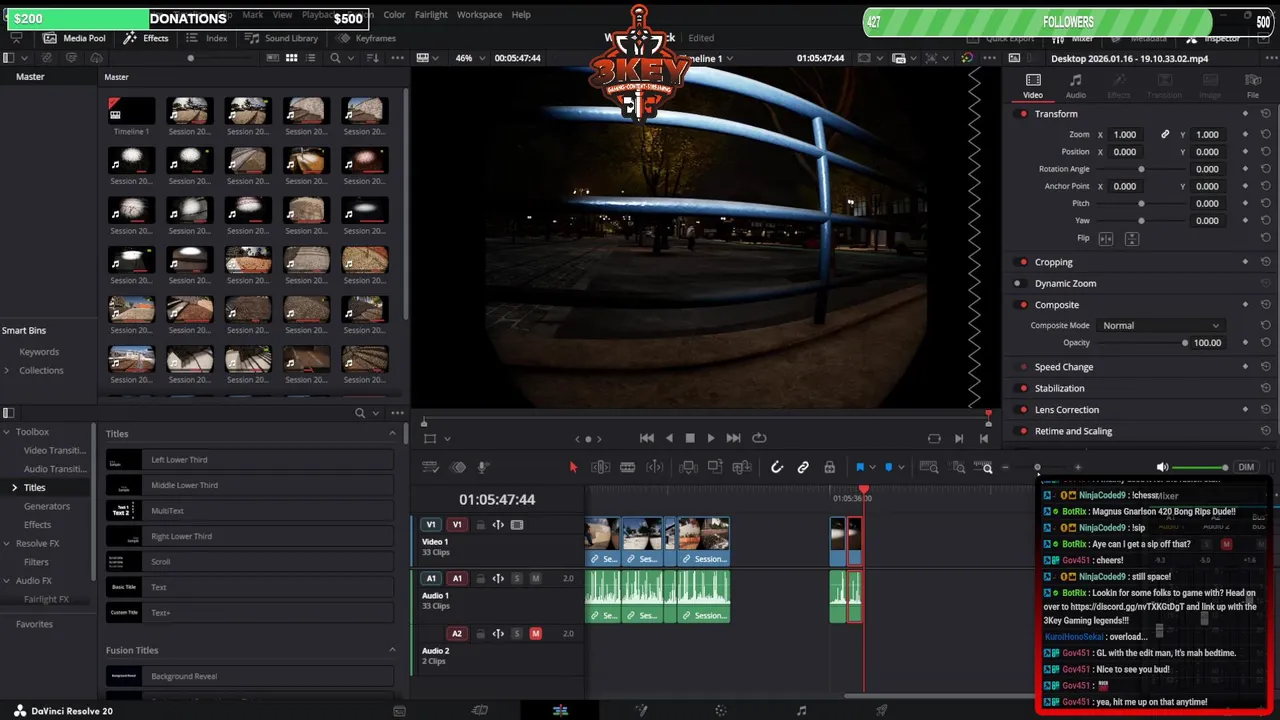Screen dimensions: 1280x720
Task: Select the arrow Selection mode tool
Action: tap(573, 467)
